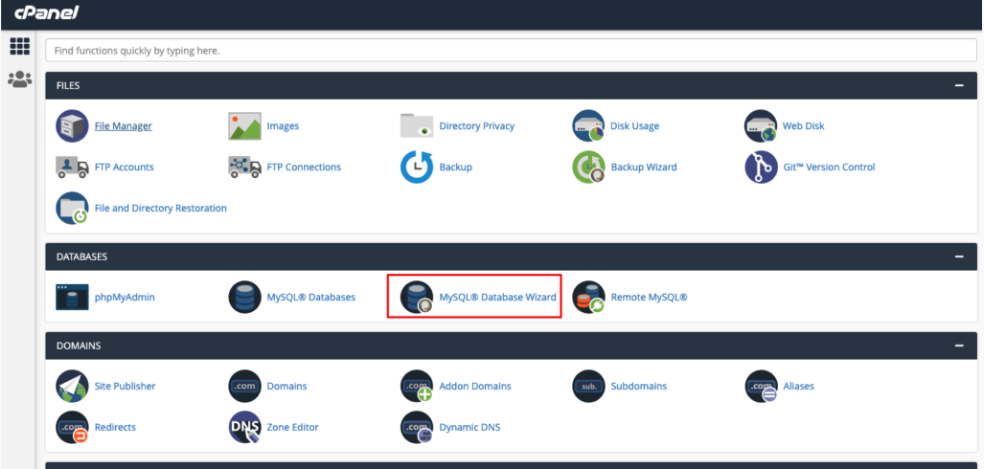Click the Remote MySQL icon
This screenshot has width=984, height=469.
589,297
